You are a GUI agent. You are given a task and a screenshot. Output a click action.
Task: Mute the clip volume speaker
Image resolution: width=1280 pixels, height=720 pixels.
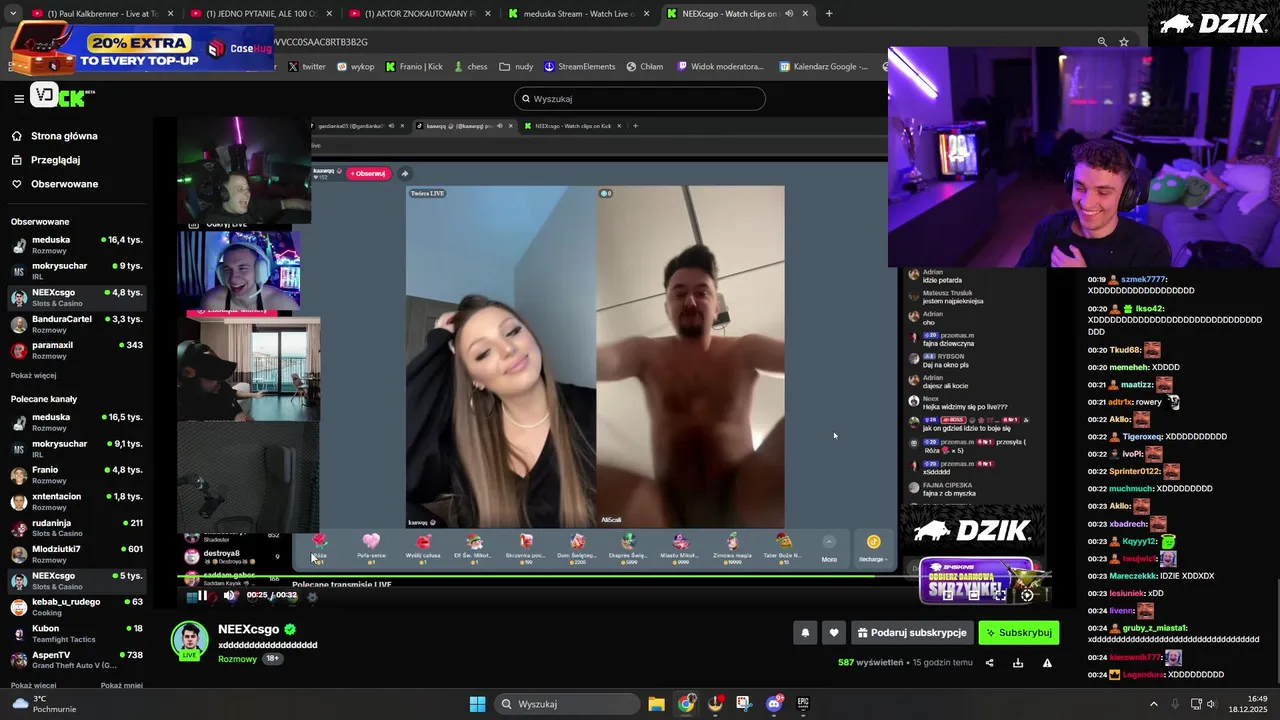tap(229, 595)
